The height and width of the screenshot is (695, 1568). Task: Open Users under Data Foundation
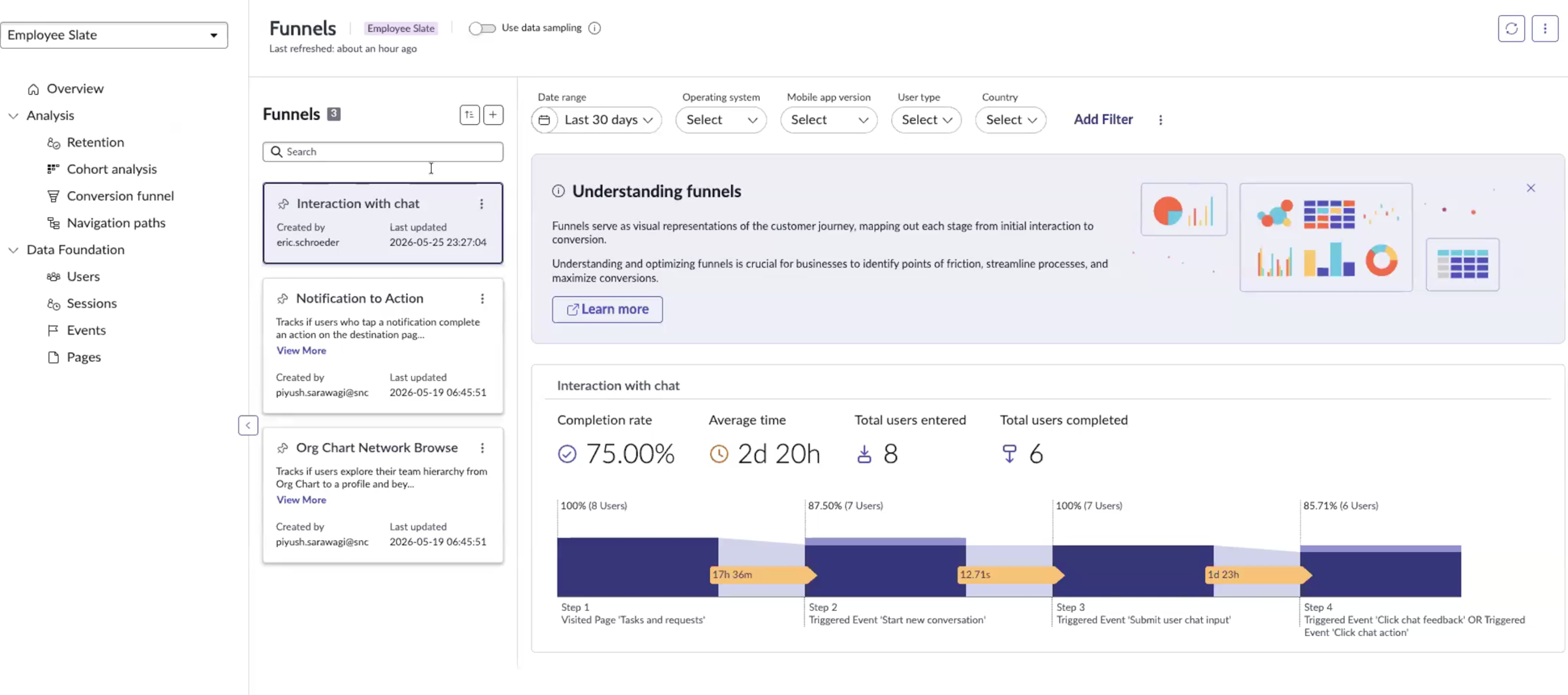coord(73,277)
